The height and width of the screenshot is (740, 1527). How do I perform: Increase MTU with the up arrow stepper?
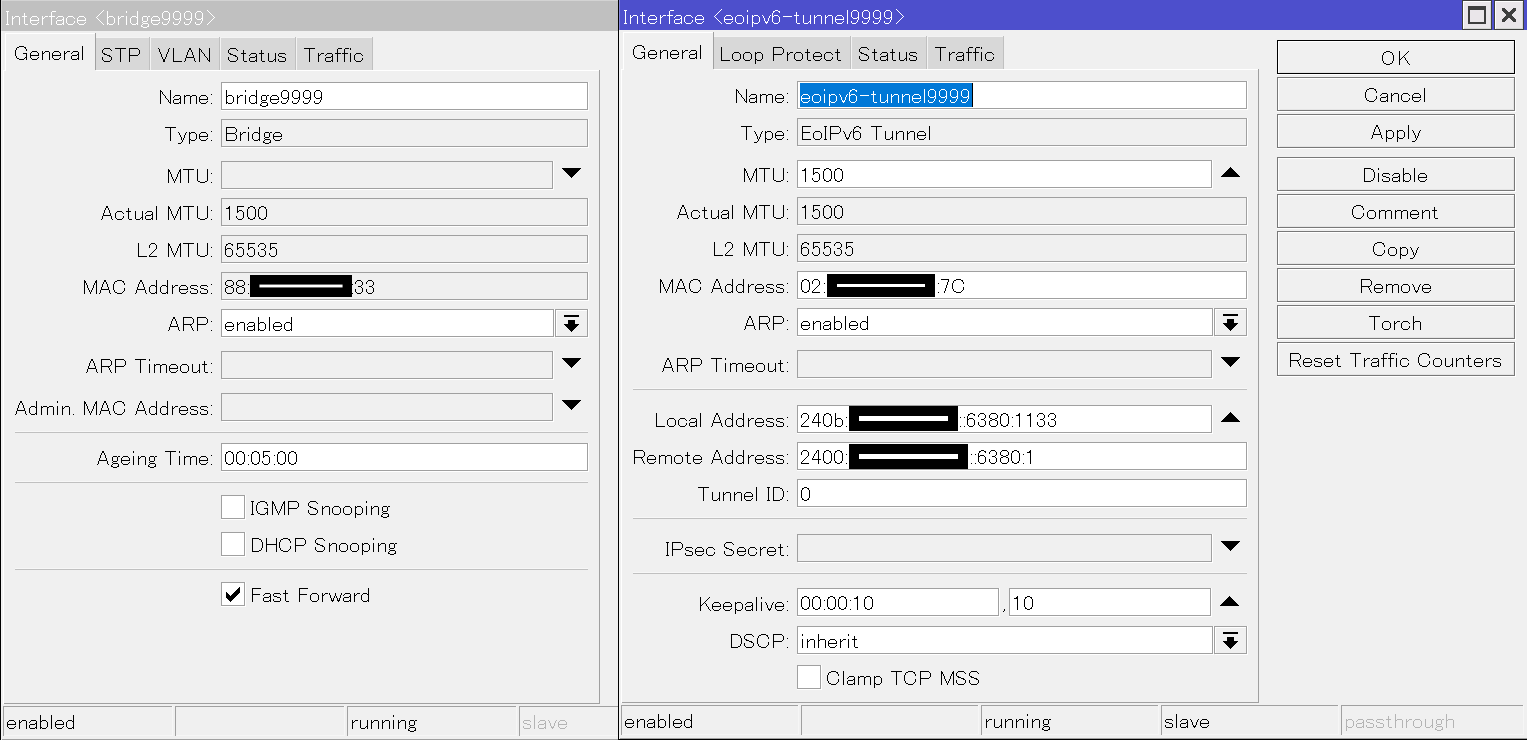1230,172
